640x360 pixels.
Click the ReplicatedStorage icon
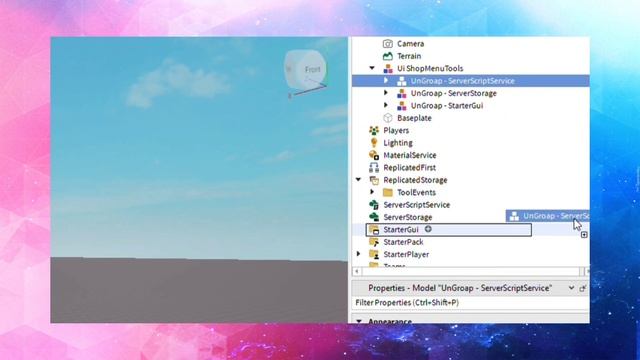pyautogui.click(x=374, y=180)
